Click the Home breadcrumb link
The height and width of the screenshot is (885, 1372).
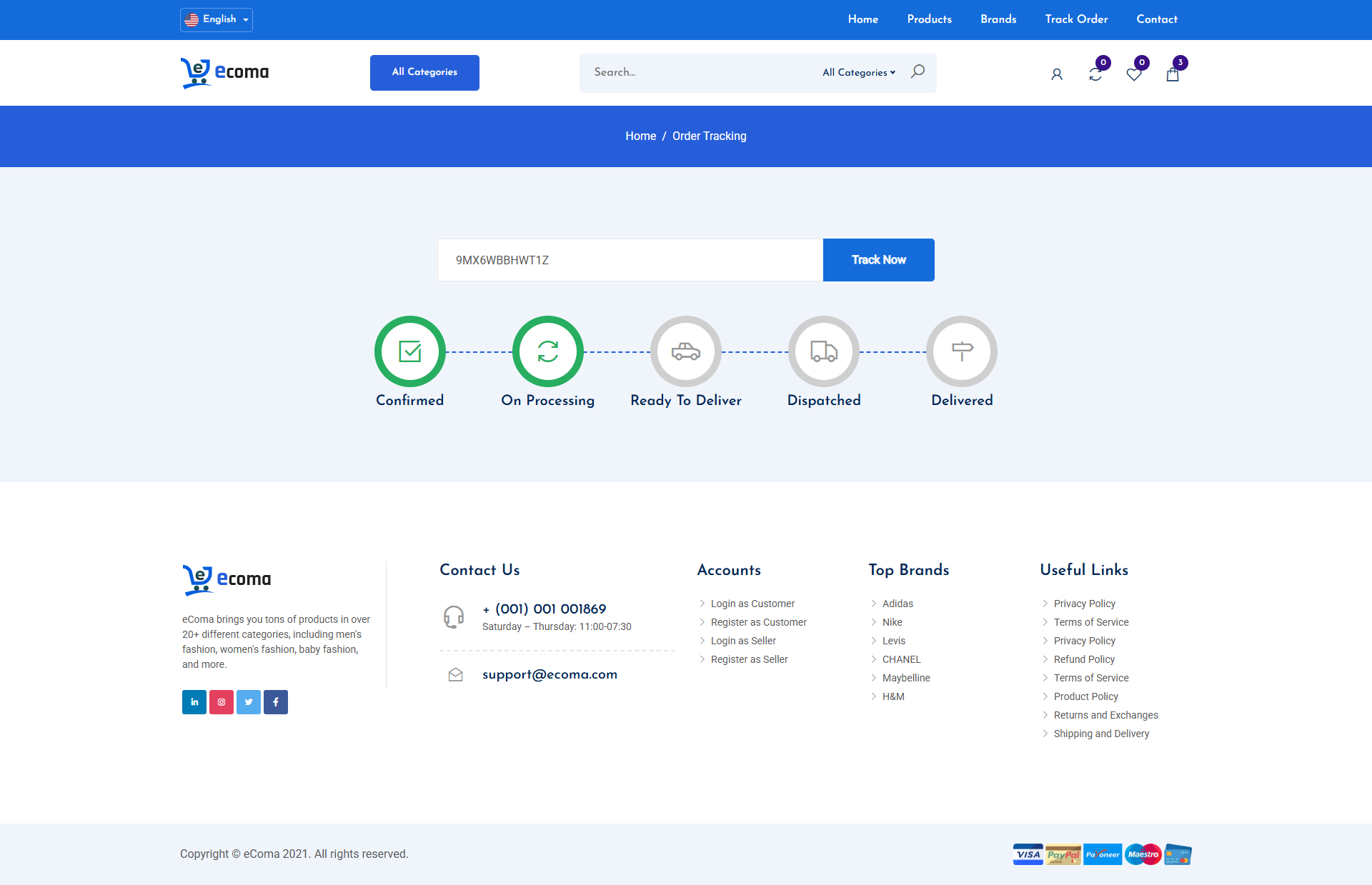tap(640, 136)
